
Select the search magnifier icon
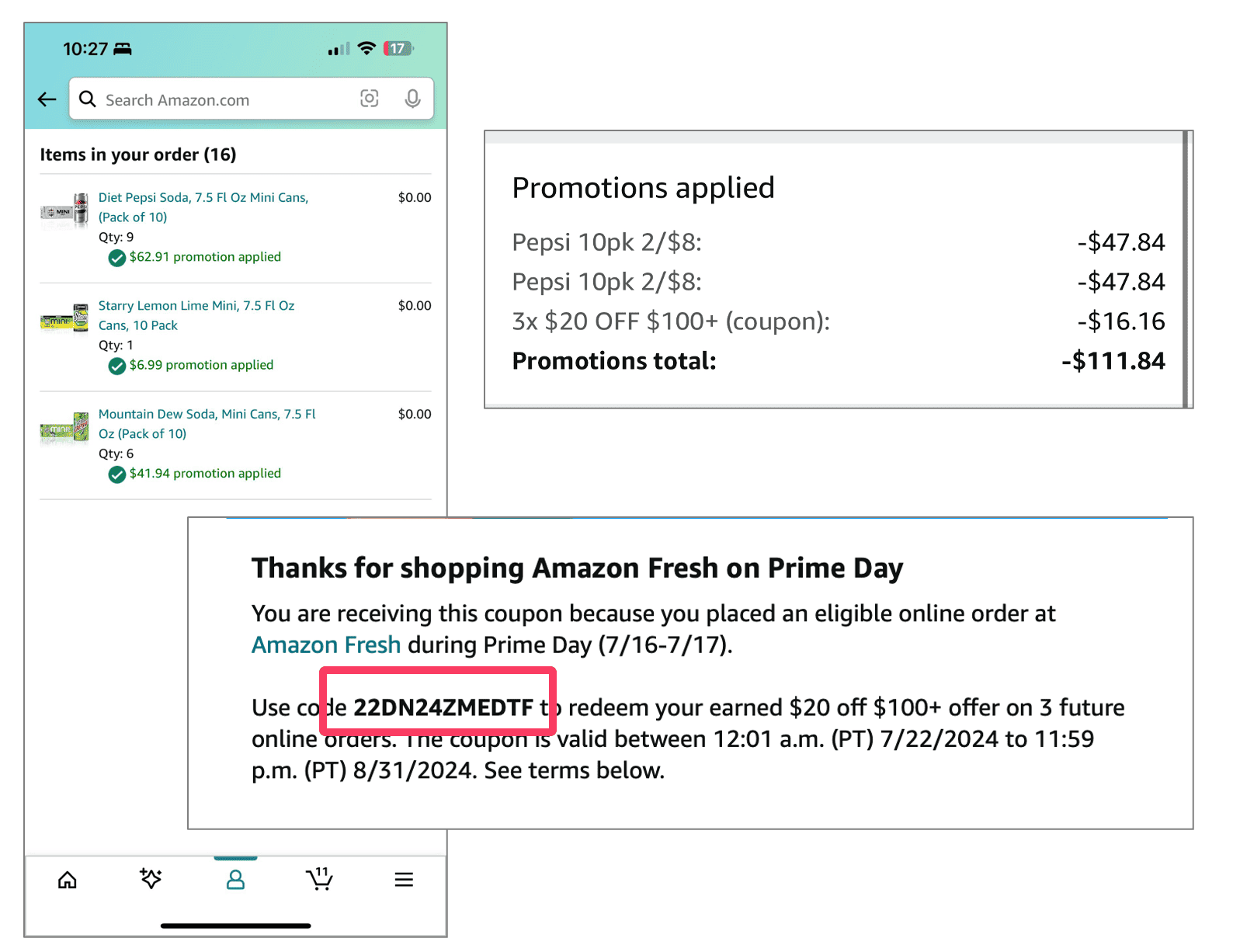(88, 99)
